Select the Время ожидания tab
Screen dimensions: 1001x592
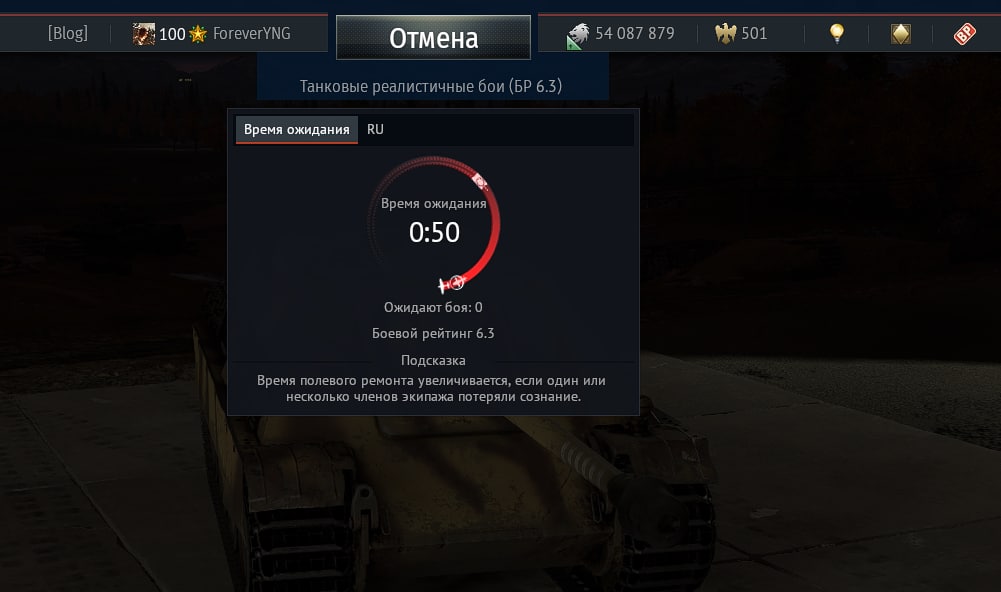(297, 130)
